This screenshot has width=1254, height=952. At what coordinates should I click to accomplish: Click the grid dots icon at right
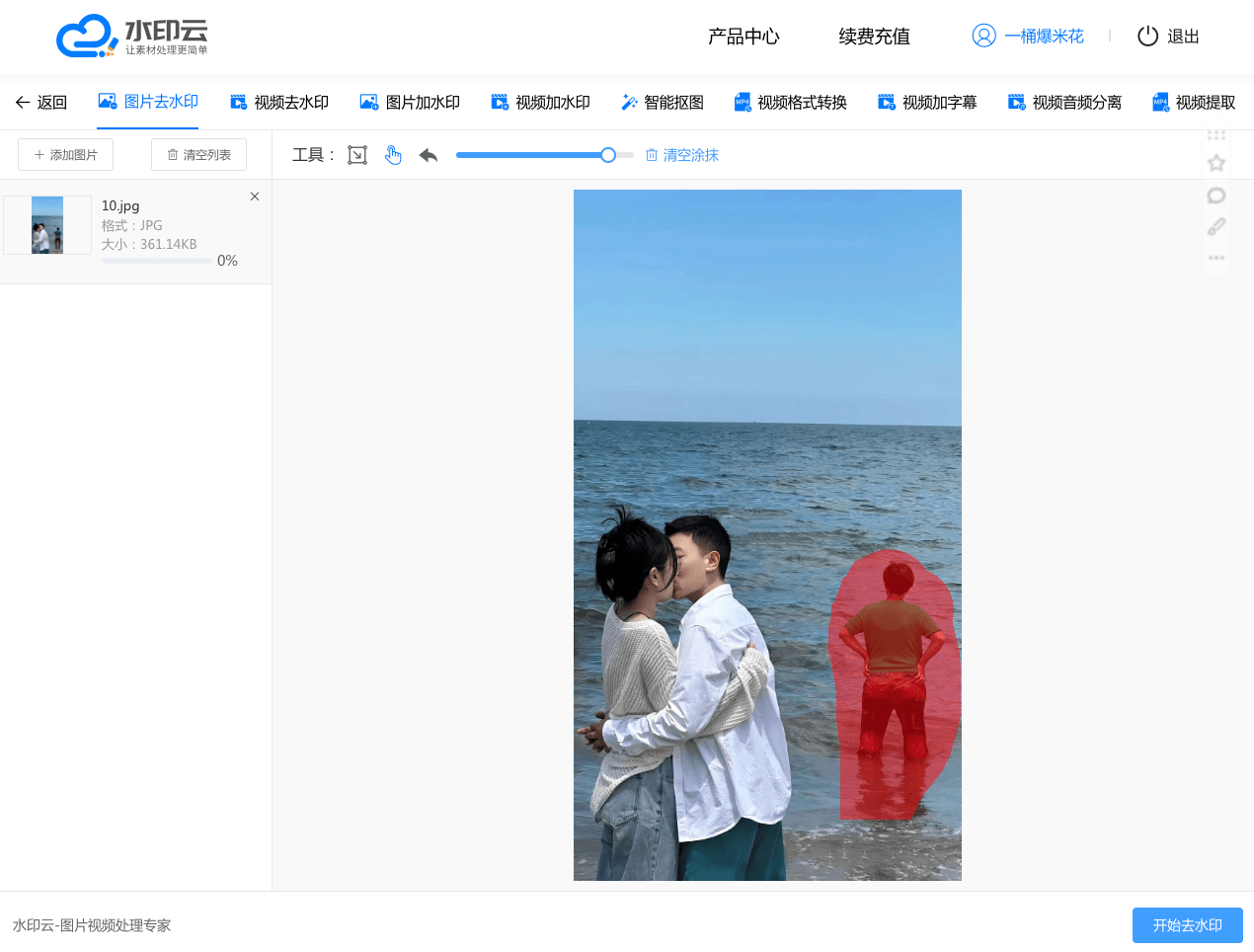click(1216, 135)
